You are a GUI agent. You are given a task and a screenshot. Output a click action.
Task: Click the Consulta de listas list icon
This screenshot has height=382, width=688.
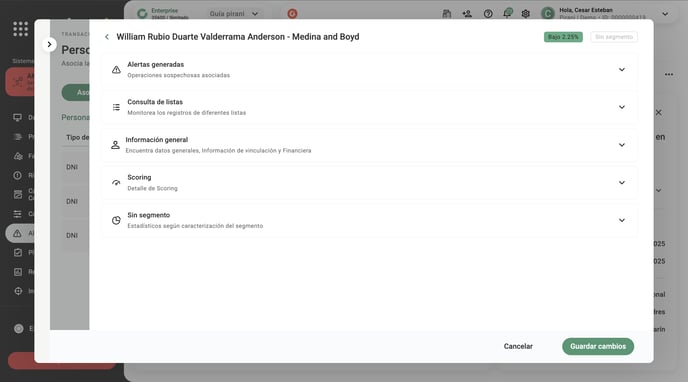[x=116, y=107]
